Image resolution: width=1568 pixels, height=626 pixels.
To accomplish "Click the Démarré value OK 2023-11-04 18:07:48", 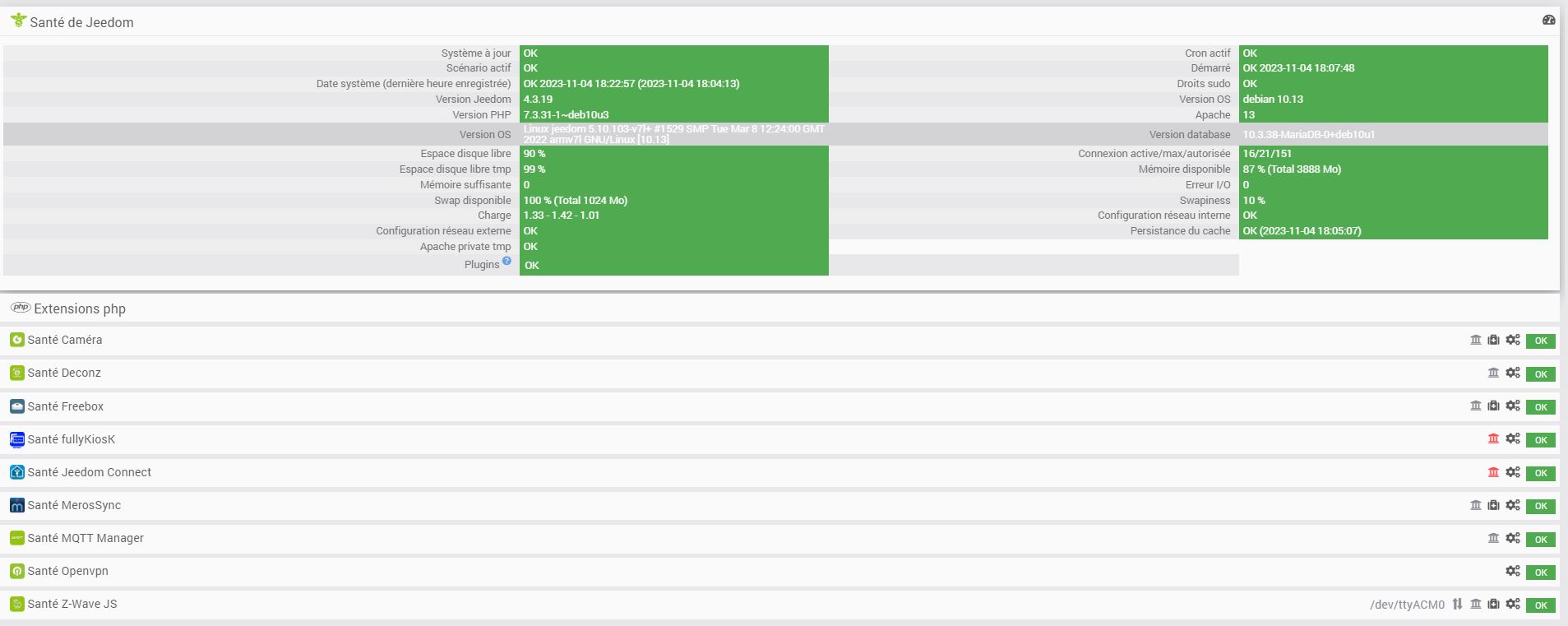I will coord(1298,68).
